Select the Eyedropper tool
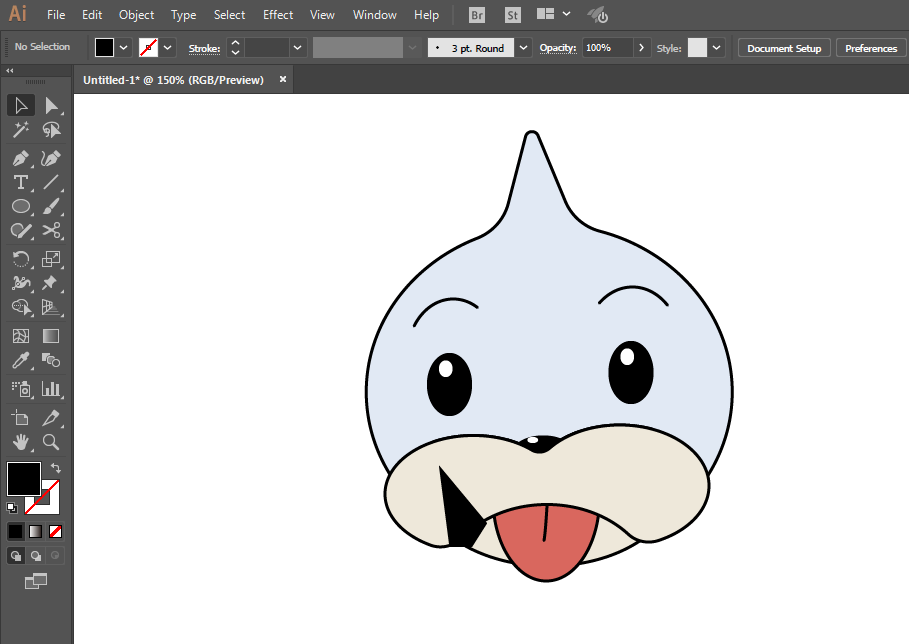The image size is (909, 644). [20, 361]
